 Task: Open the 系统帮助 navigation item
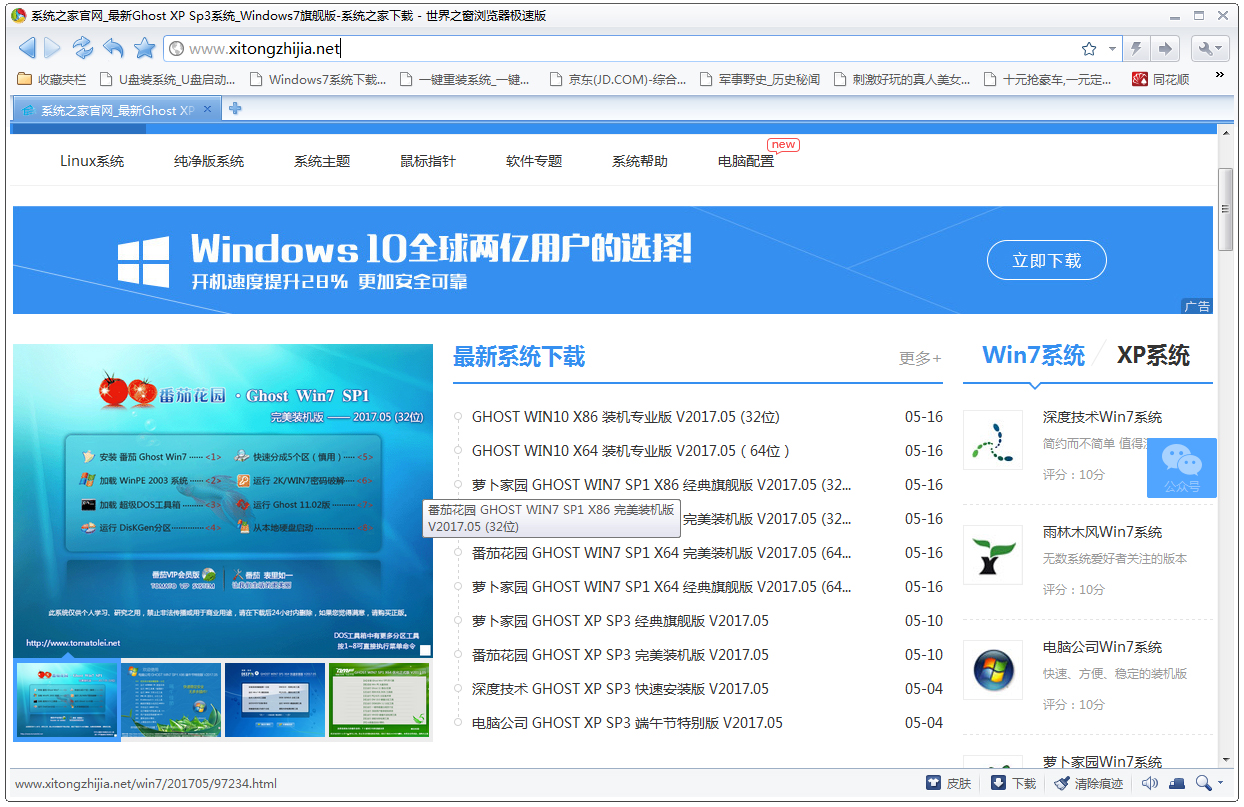tap(640, 161)
